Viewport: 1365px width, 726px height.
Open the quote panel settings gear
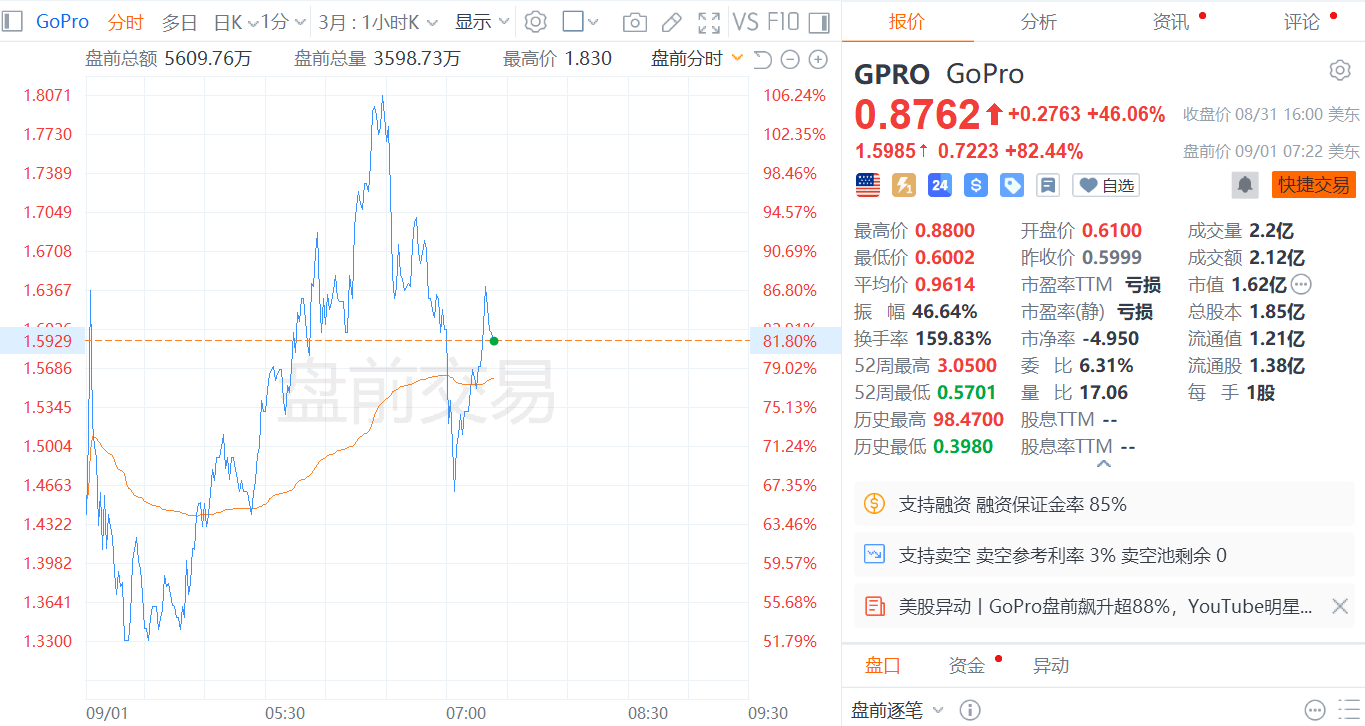tap(1340, 70)
